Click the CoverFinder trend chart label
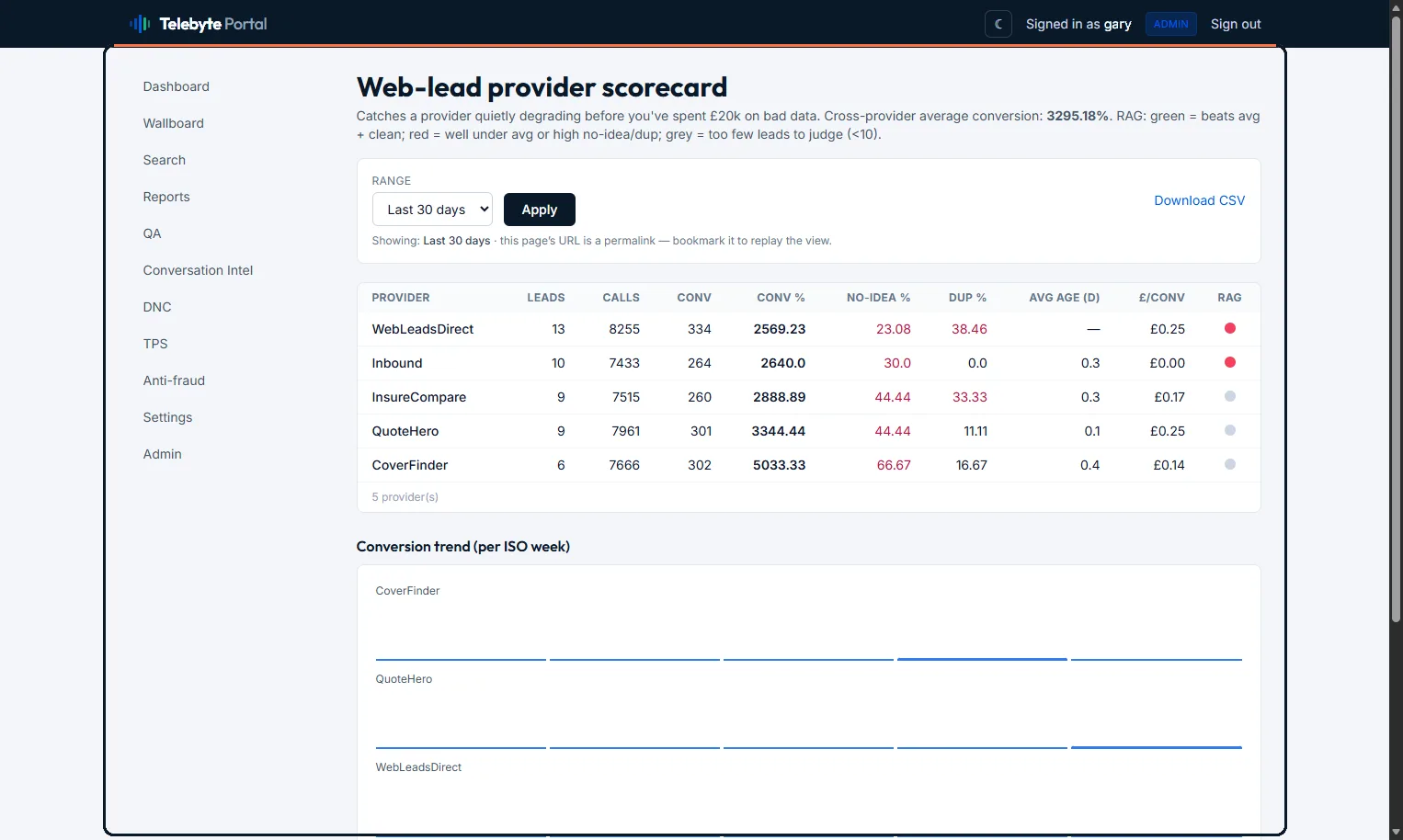 pos(408,591)
